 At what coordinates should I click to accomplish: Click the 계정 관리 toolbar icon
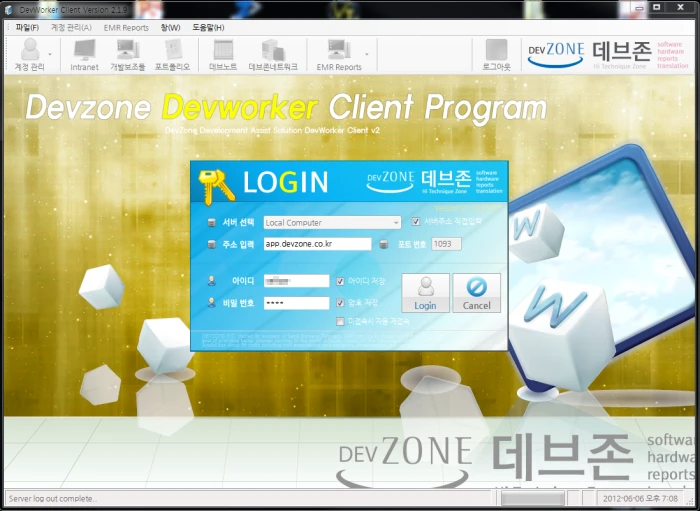tap(29, 55)
